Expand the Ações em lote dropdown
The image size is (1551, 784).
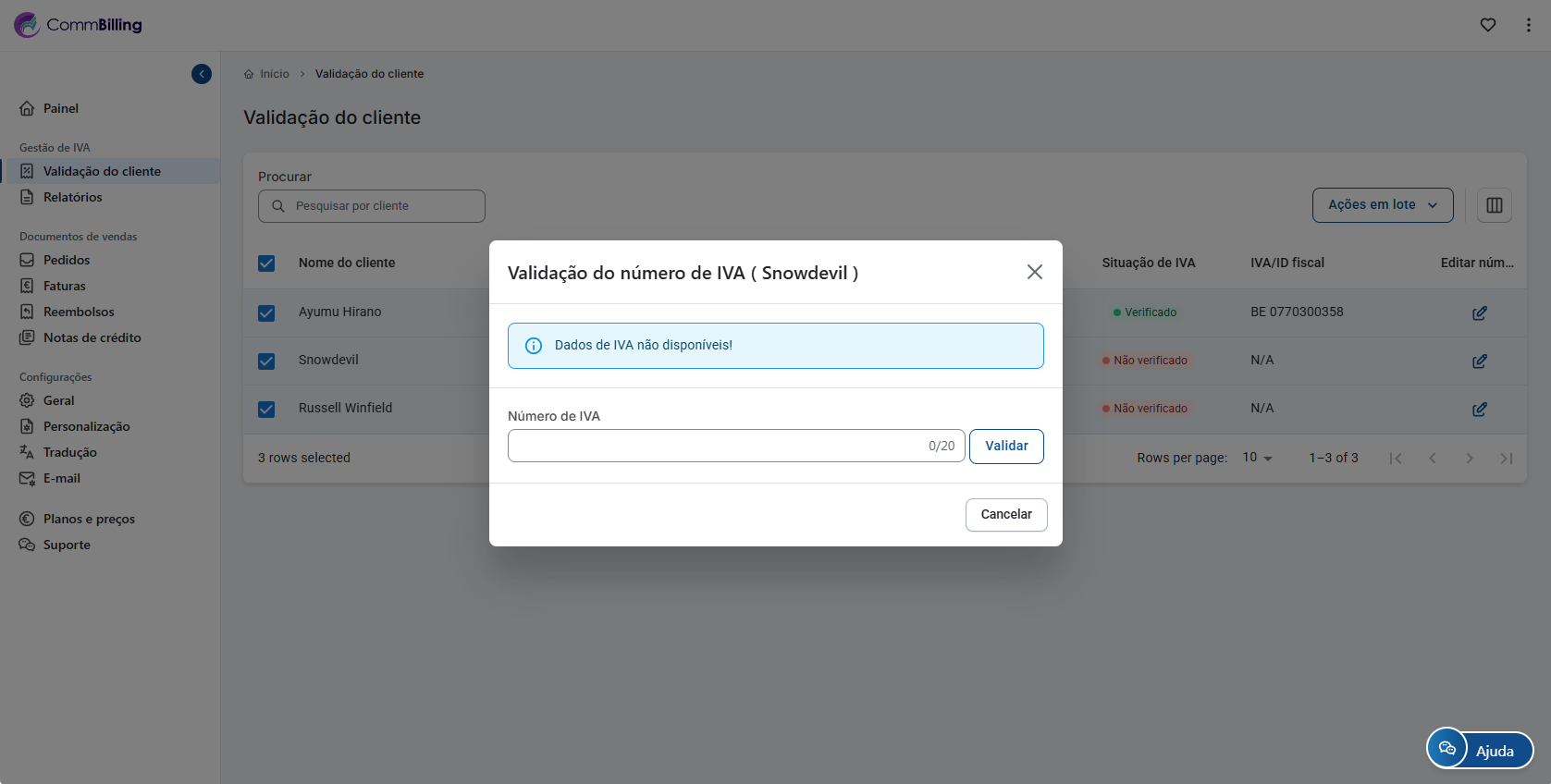(x=1382, y=205)
